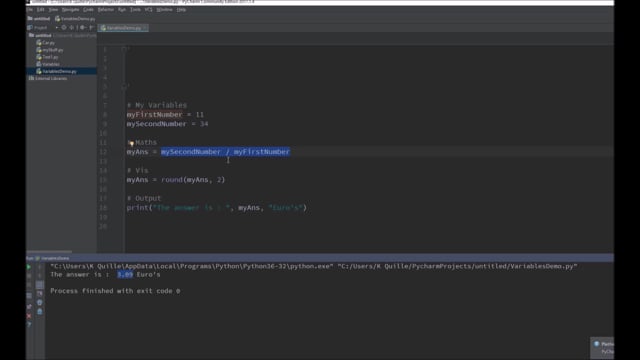Close the VariablesDemo.py editor tab

(145, 28)
